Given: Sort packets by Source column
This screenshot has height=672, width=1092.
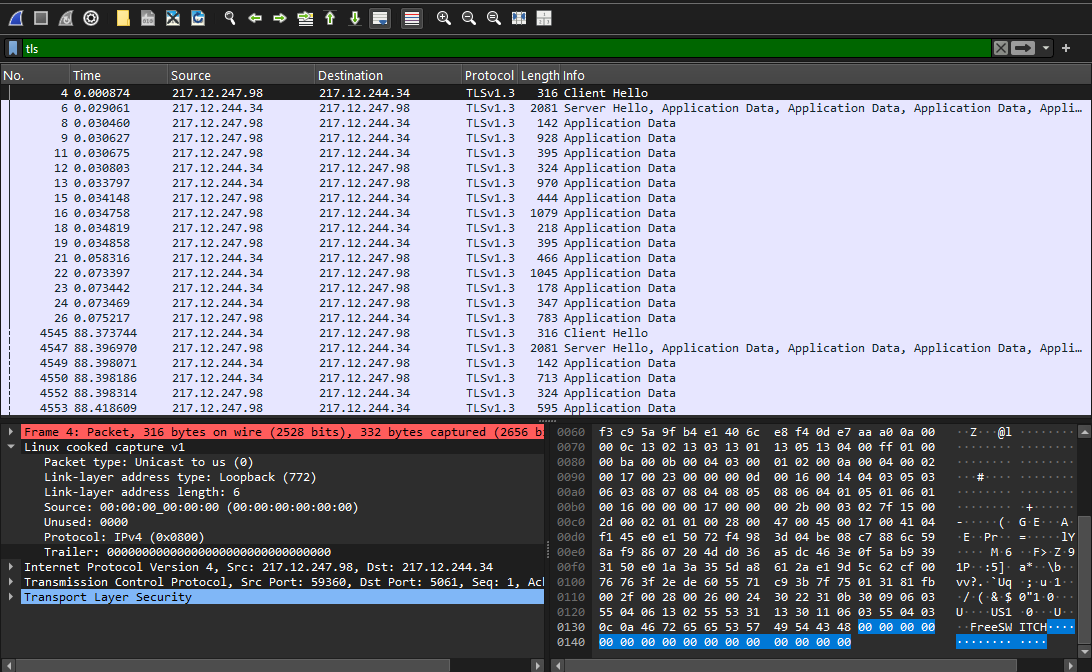Looking at the screenshot, I should click(x=241, y=75).
